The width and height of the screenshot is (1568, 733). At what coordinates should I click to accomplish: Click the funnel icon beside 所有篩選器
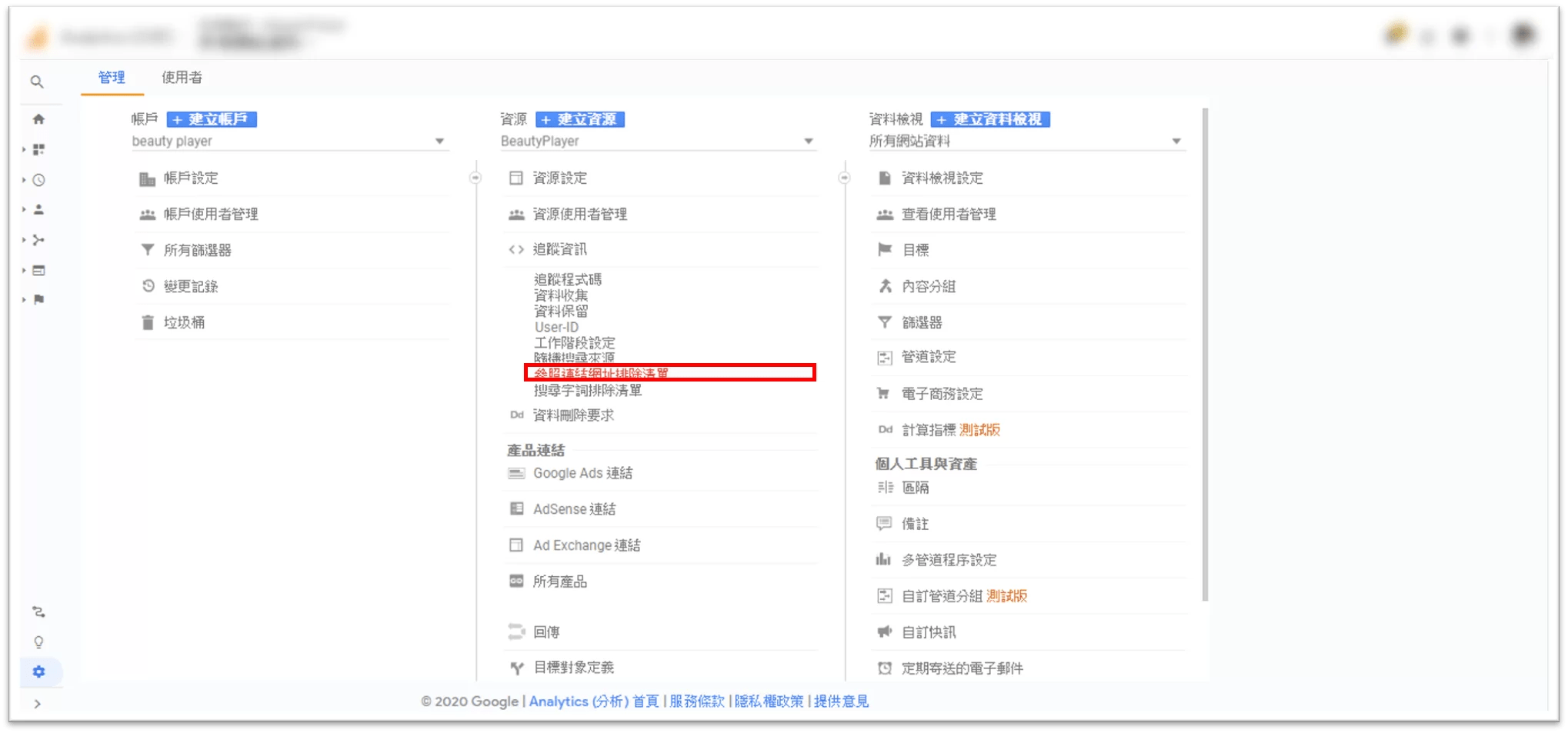[147, 250]
